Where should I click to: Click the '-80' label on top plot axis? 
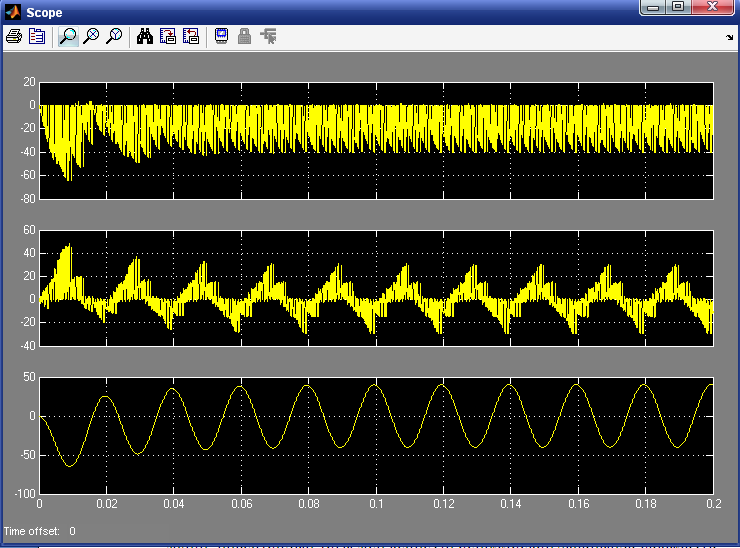(27, 199)
